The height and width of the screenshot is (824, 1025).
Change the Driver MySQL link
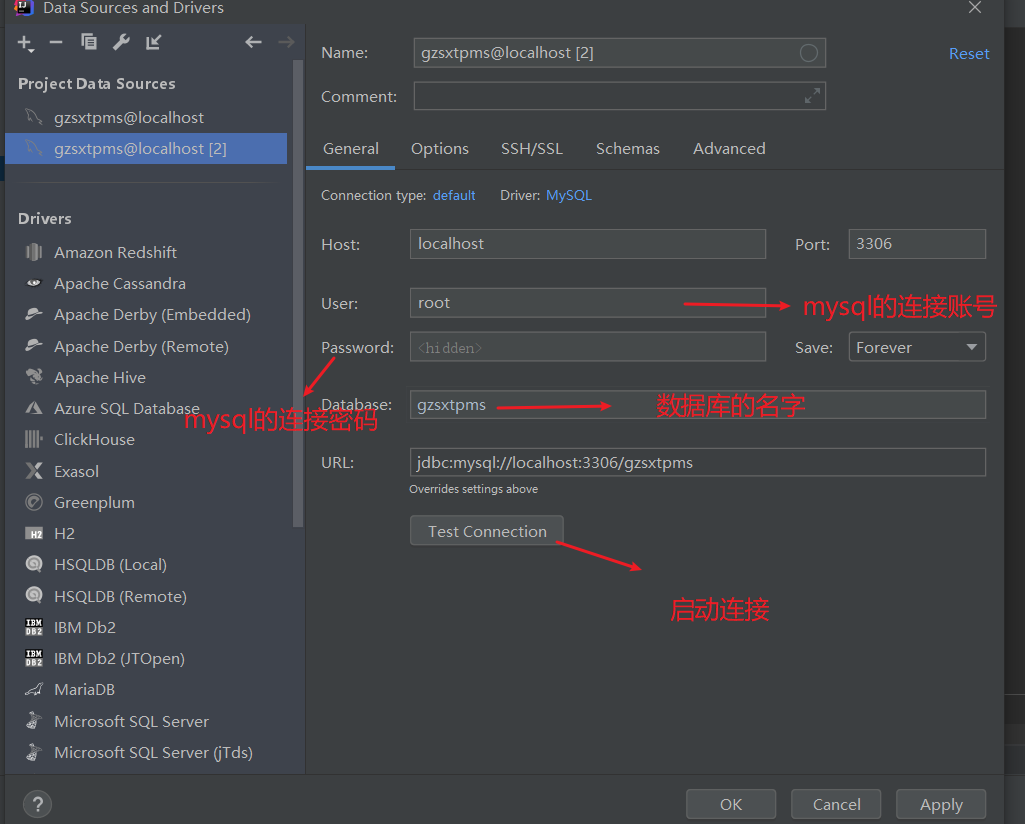tap(569, 195)
